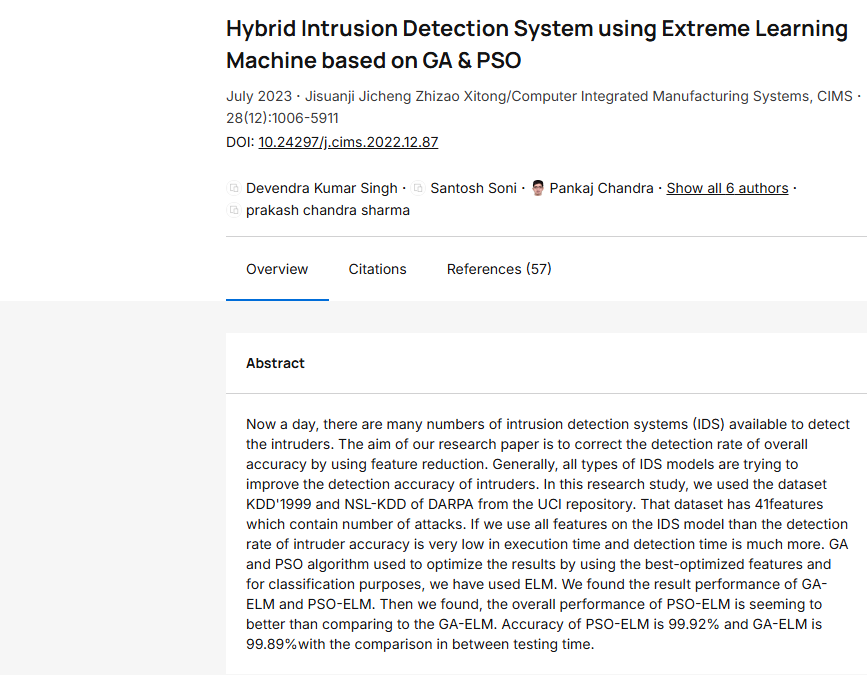View the References (57) tab
The image size is (867, 675).
[499, 269]
